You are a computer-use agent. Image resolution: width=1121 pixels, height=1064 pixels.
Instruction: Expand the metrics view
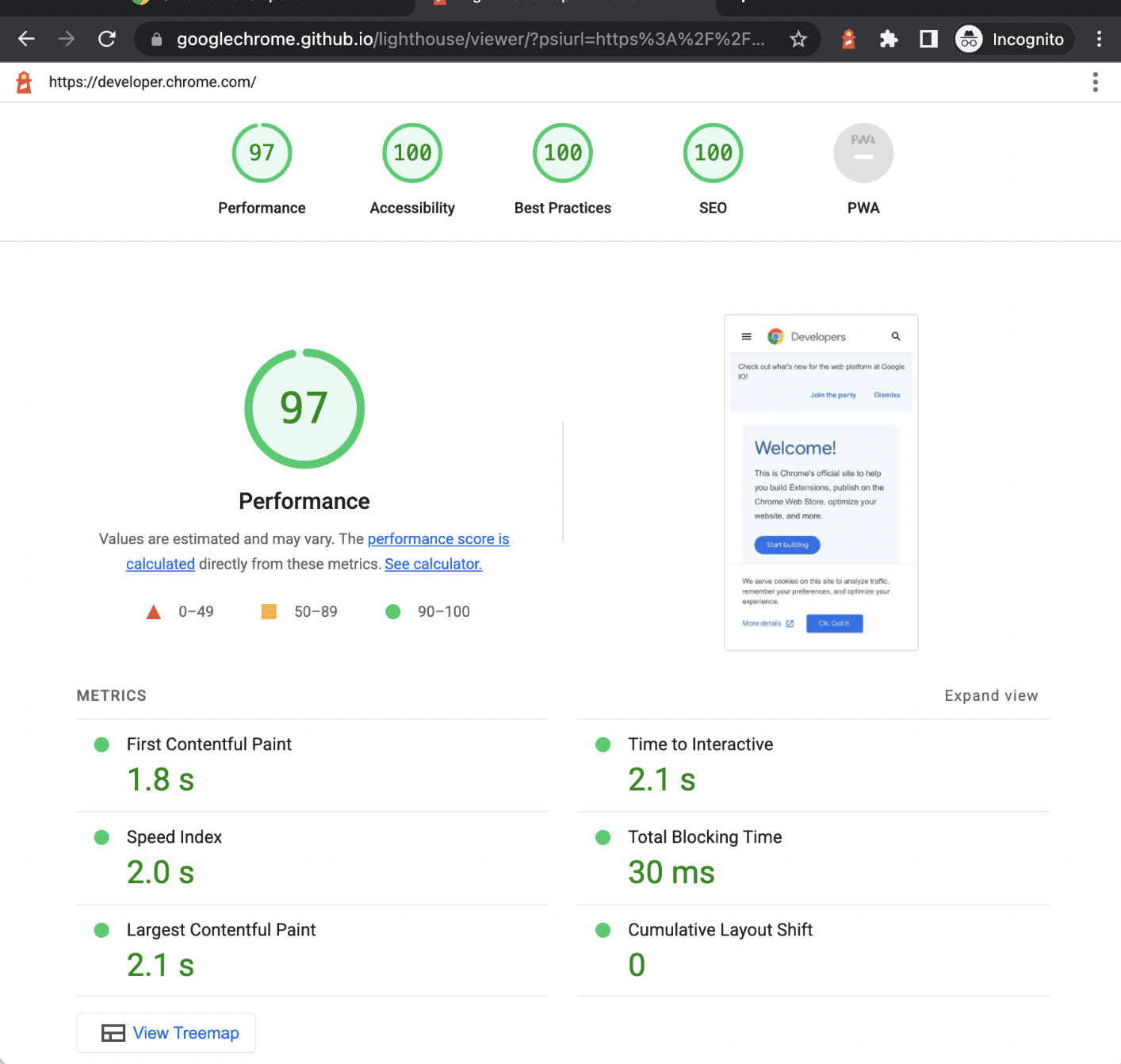(x=990, y=695)
